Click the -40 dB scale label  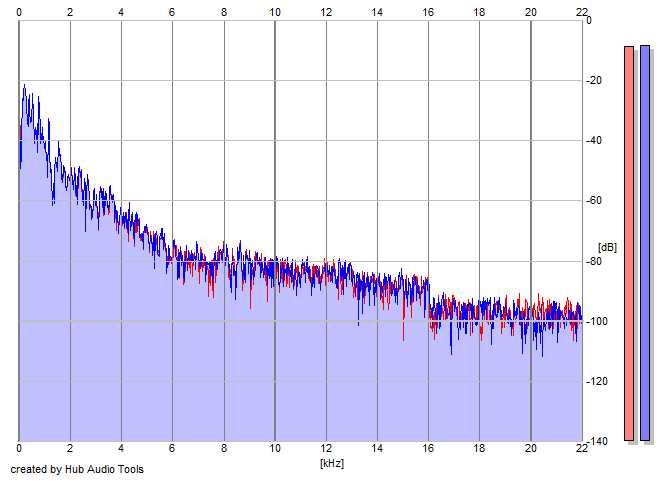tap(594, 141)
